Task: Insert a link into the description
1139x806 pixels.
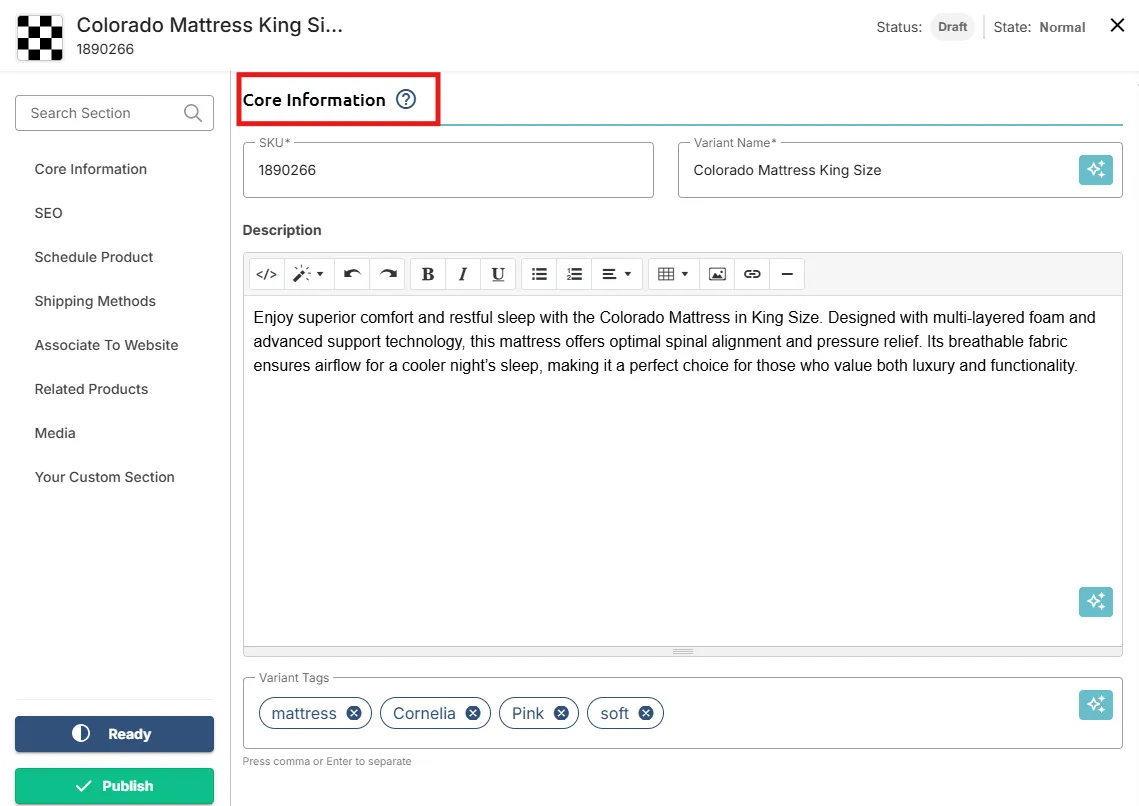Action: click(752, 274)
